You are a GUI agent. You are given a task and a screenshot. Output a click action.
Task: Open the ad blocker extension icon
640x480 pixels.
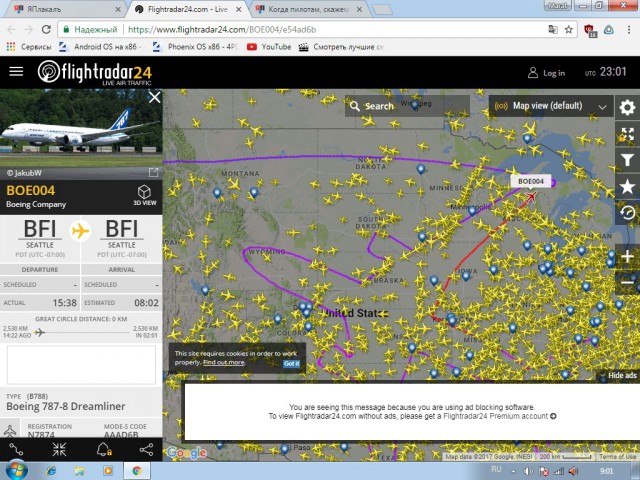590,30
